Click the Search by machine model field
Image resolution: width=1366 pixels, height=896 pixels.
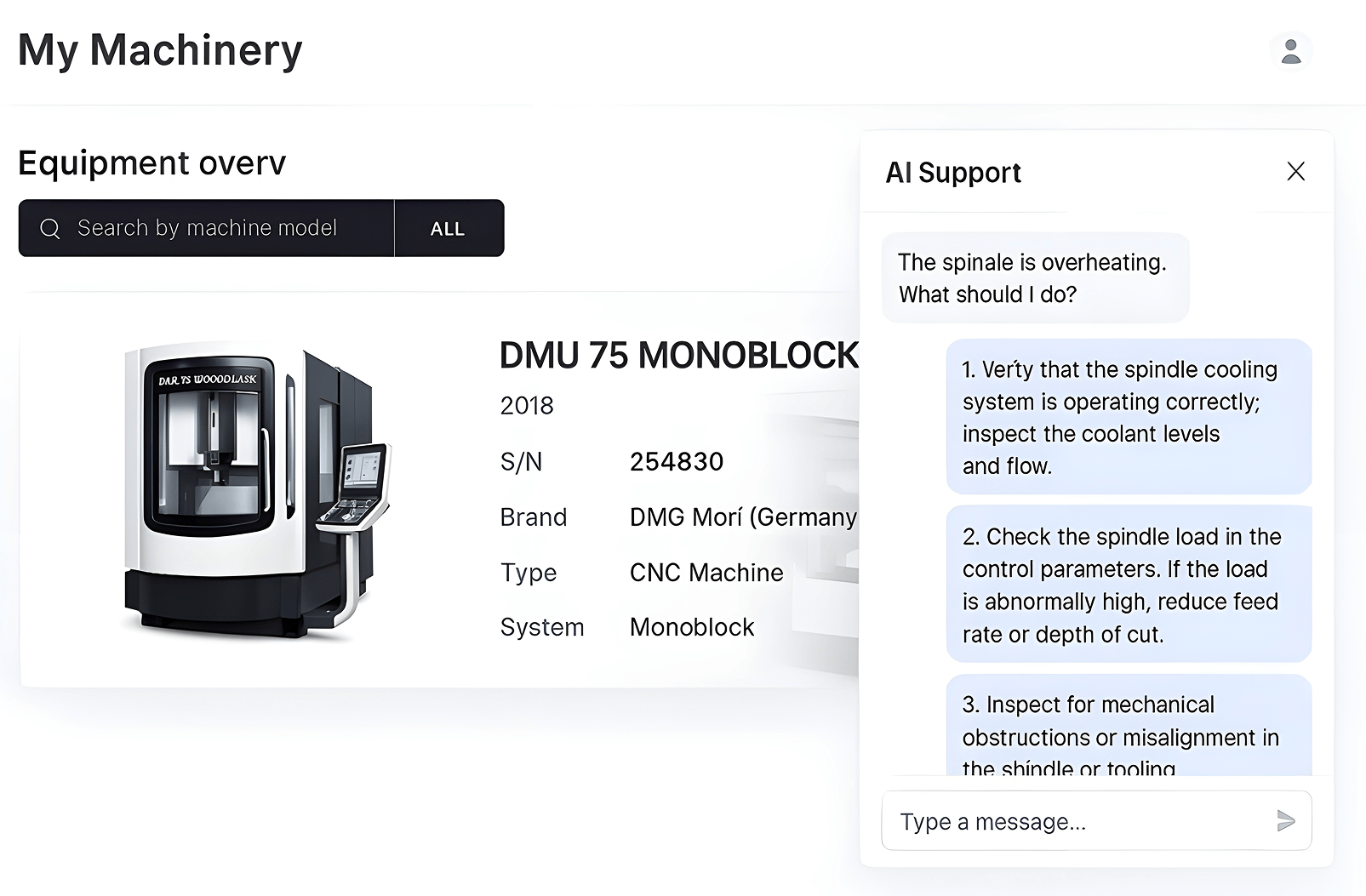(x=207, y=228)
